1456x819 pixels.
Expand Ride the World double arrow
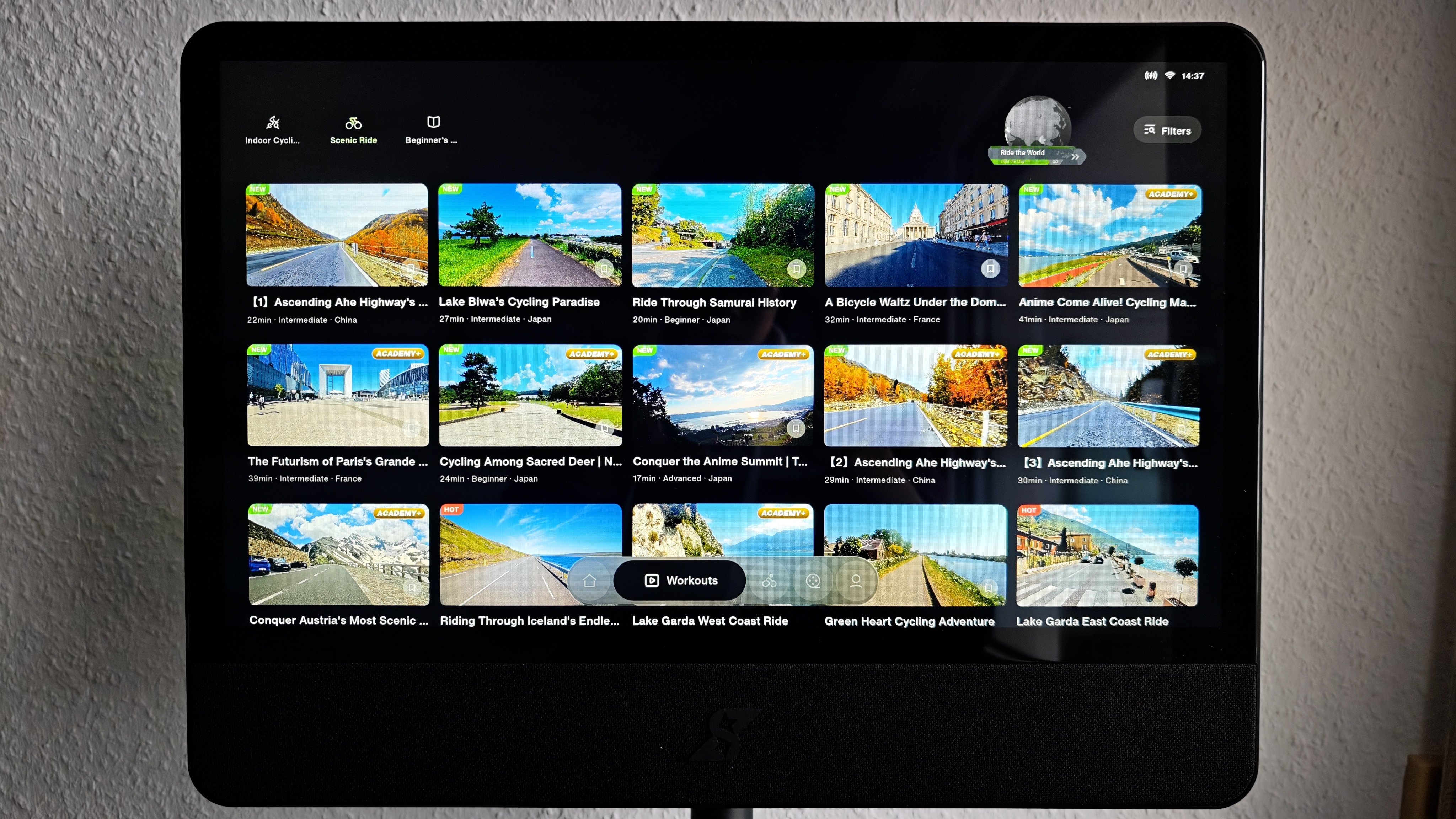(x=1075, y=156)
